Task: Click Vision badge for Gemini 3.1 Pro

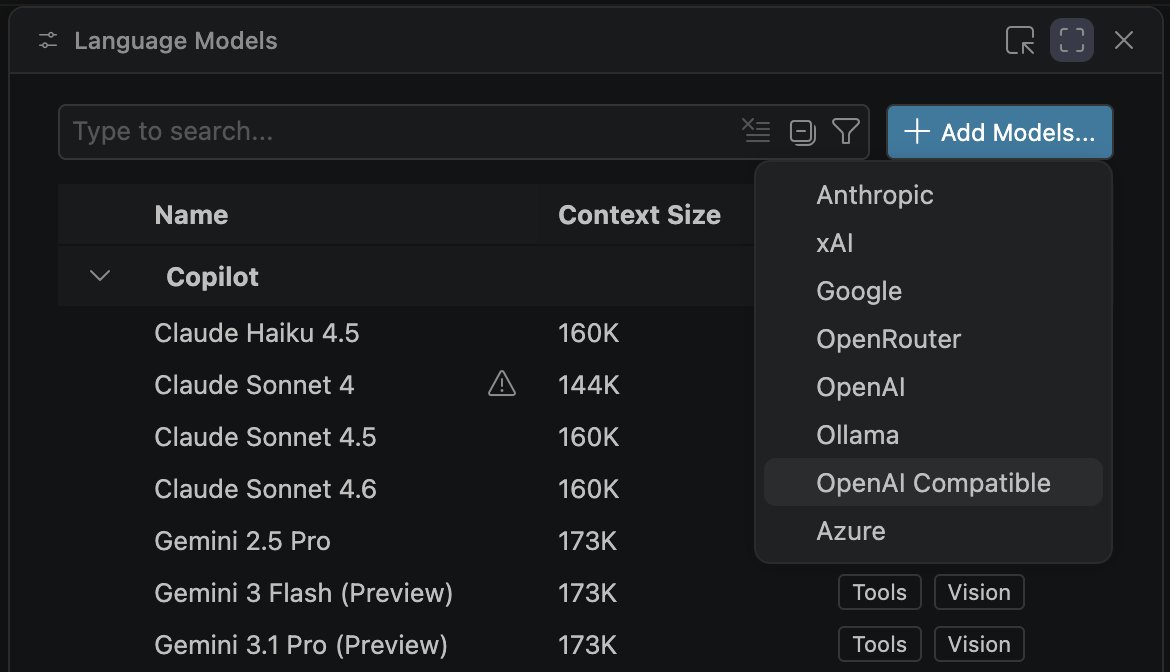Action: [979, 644]
